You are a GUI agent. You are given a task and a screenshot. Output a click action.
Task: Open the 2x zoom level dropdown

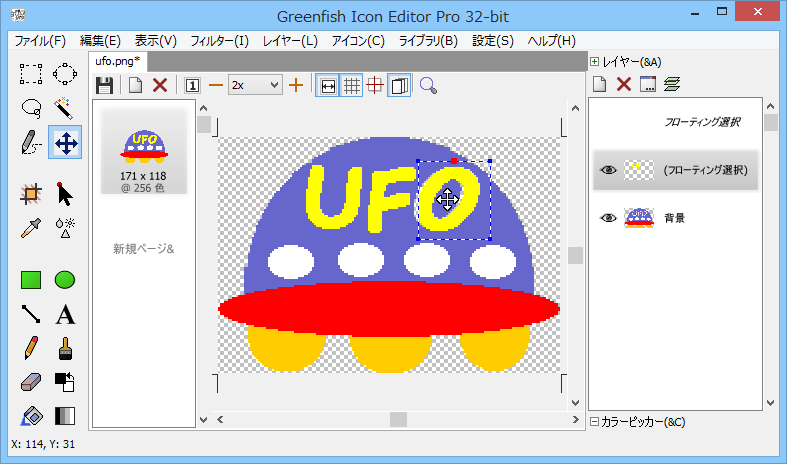(x=255, y=85)
